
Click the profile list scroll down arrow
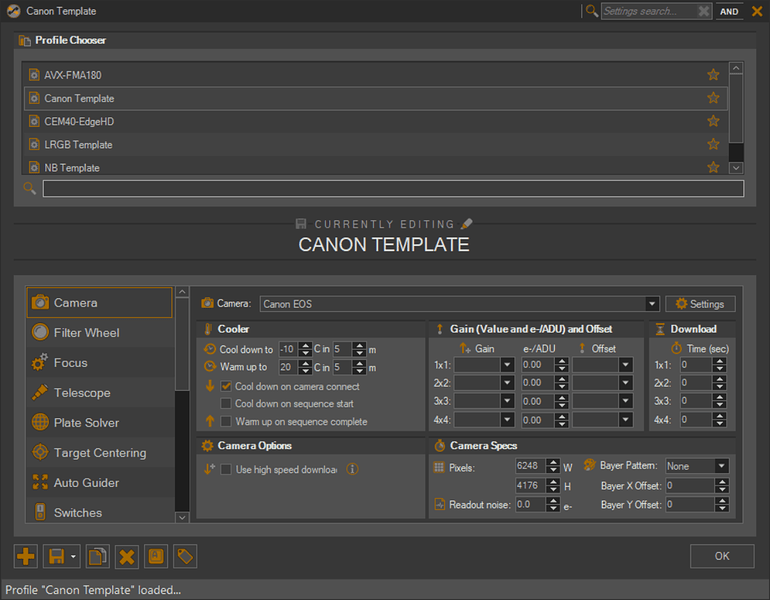click(736, 167)
